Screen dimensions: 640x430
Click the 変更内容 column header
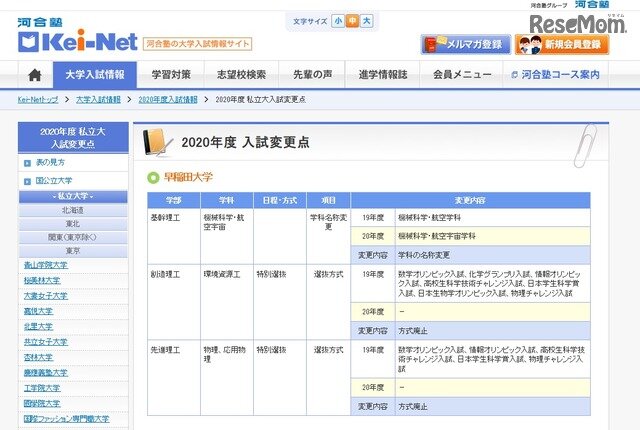470,200
